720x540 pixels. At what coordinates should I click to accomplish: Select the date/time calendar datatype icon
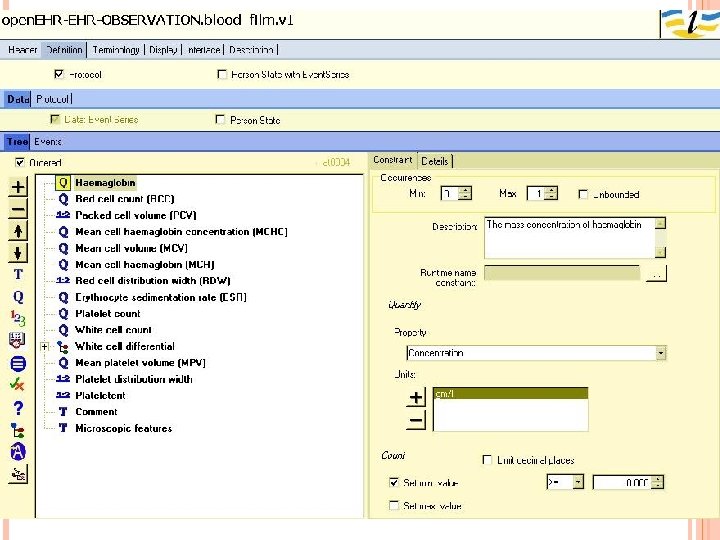(x=17, y=340)
